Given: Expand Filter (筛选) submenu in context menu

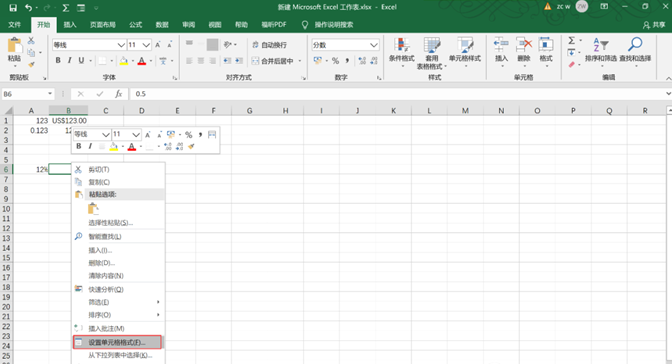Looking at the screenshot, I should coord(118,302).
